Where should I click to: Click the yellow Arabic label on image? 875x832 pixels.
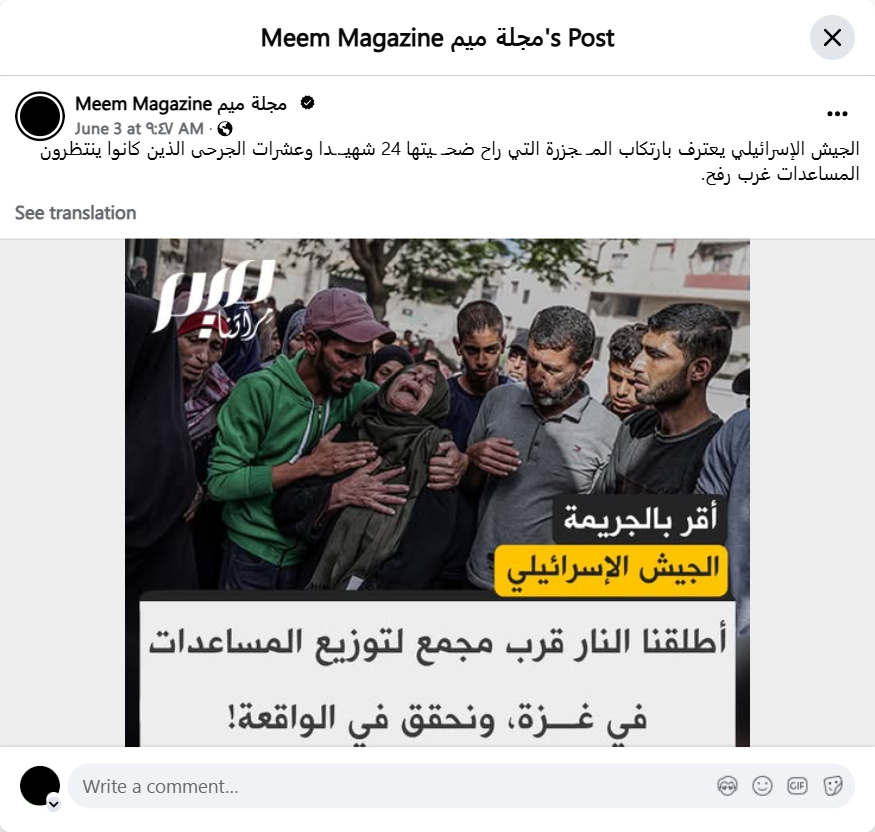click(611, 570)
